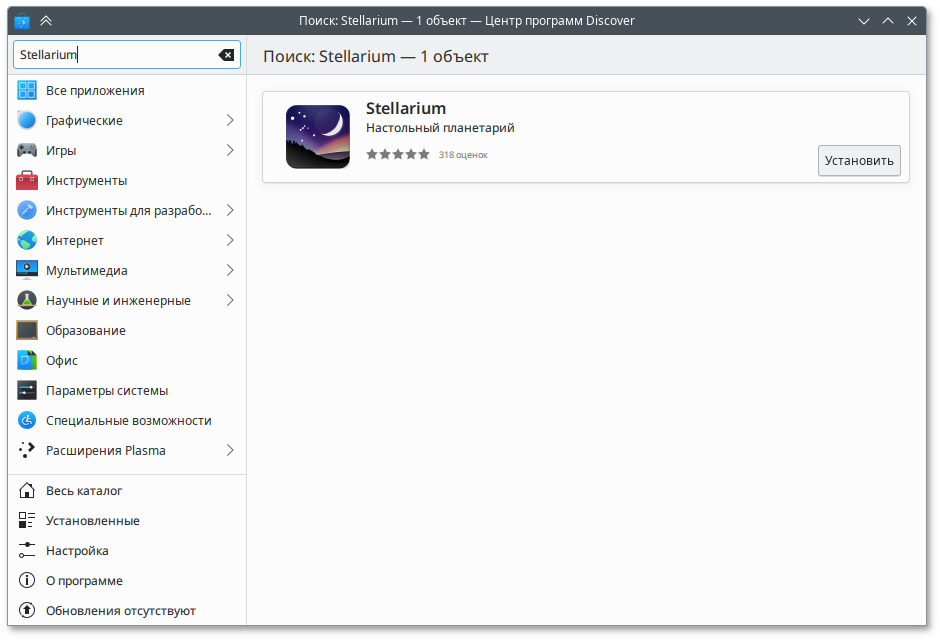The image size is (940, 640).
Task: Click the Internet globe icon
Action: click(x=27, y=241)
